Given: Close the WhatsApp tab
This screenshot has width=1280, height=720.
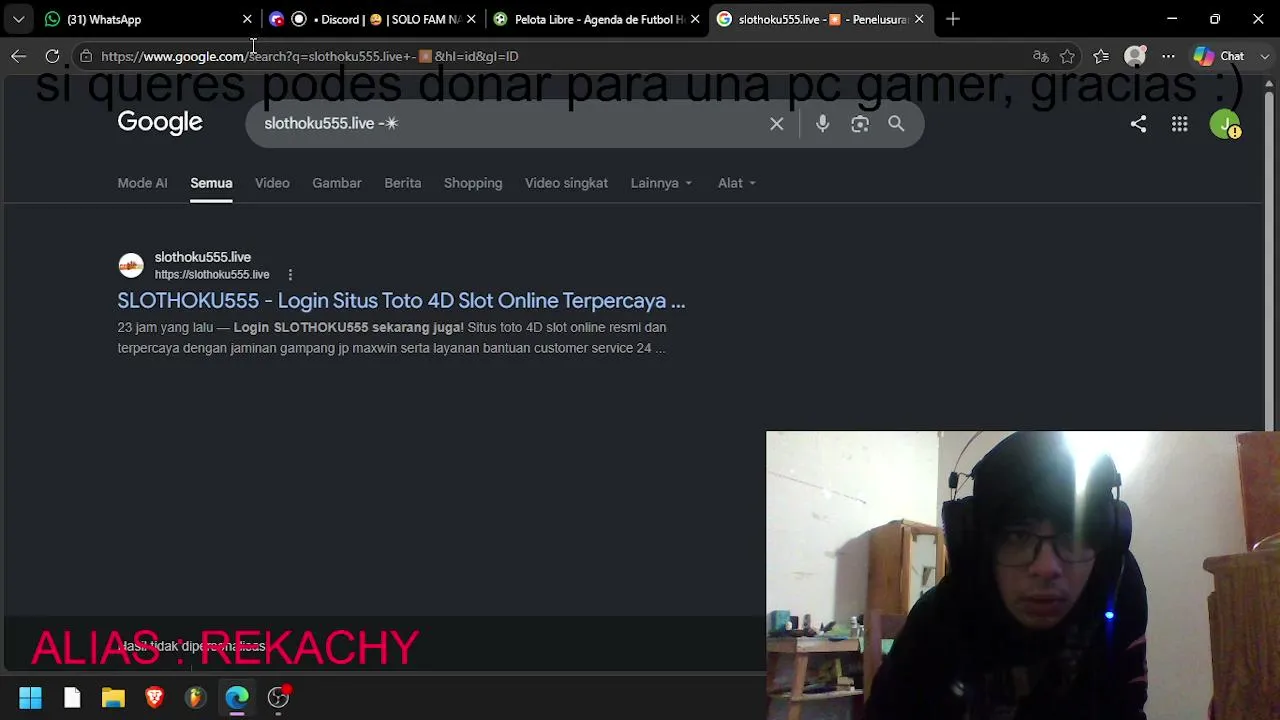Looking at the screenshot, I should tap(247, 19).
